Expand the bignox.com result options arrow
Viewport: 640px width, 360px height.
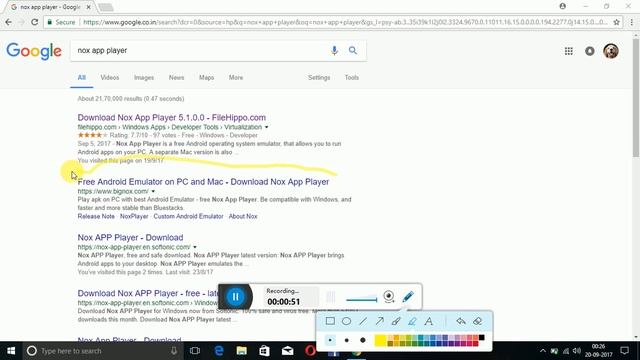(x=153, y=191)
